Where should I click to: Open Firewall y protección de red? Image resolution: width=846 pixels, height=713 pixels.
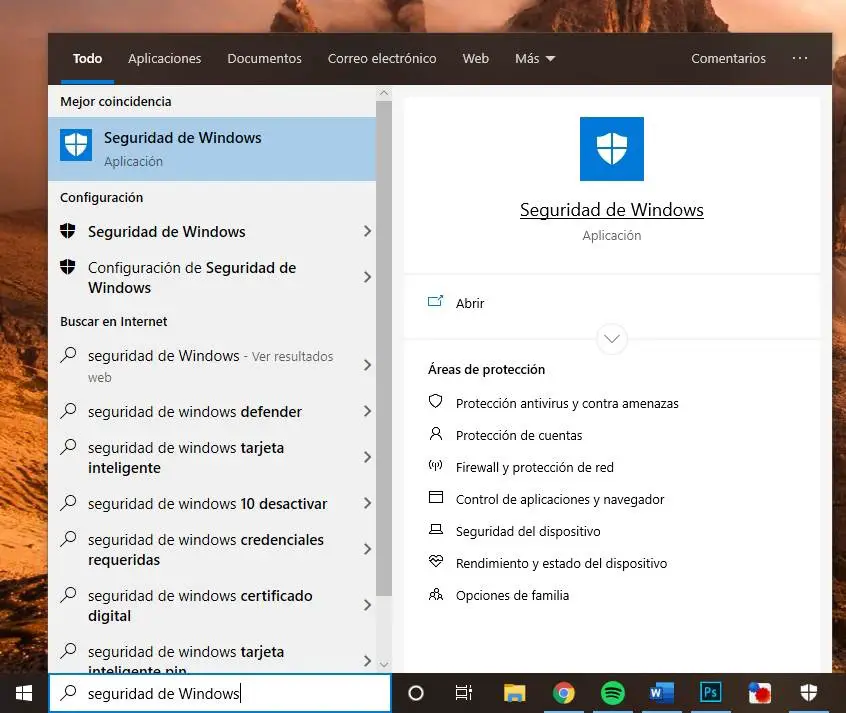(x=534, y=467)
